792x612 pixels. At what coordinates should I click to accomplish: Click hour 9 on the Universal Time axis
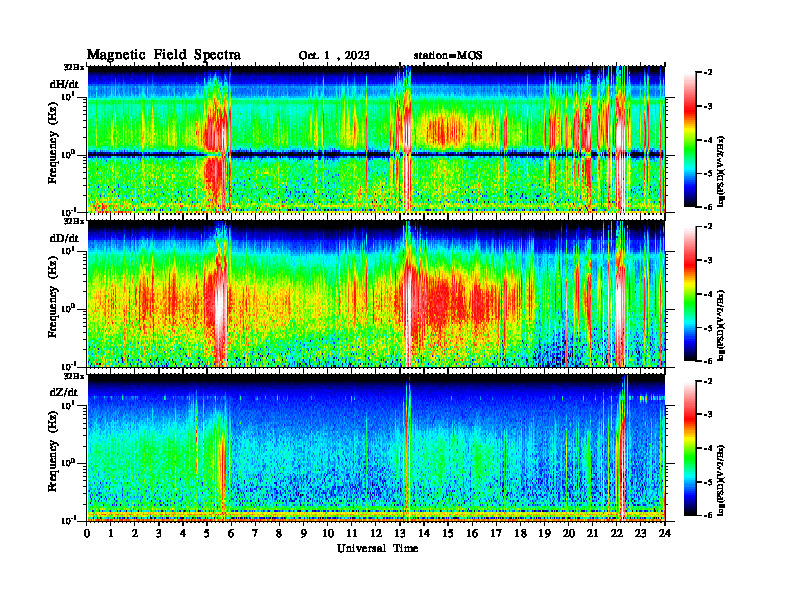pos(304,534)
